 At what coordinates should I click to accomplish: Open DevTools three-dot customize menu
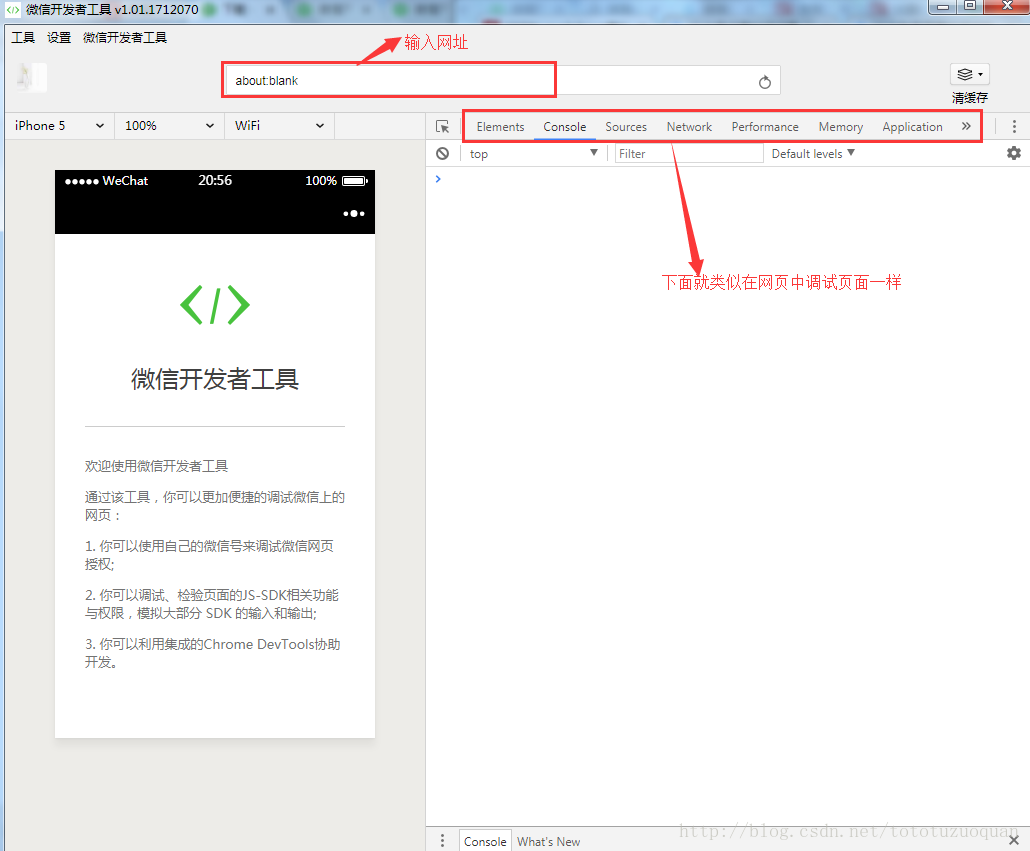tap(1014, 127)
